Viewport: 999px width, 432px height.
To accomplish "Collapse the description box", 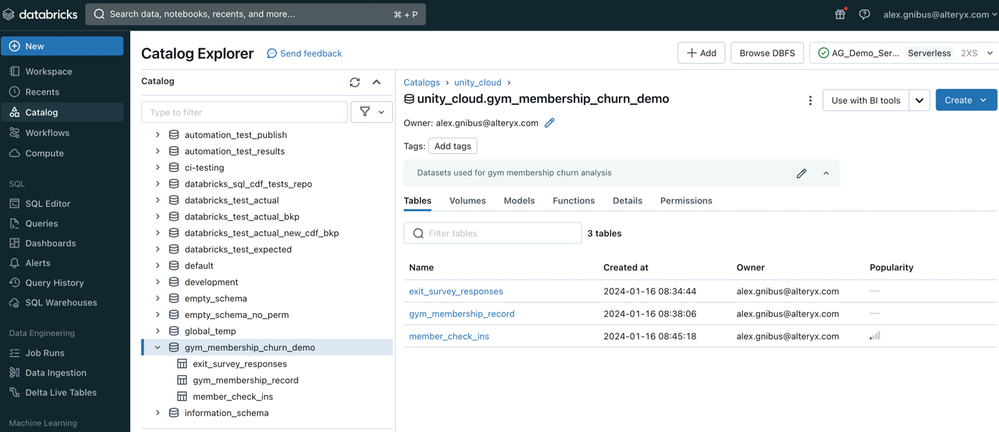I will pos(826,173).
